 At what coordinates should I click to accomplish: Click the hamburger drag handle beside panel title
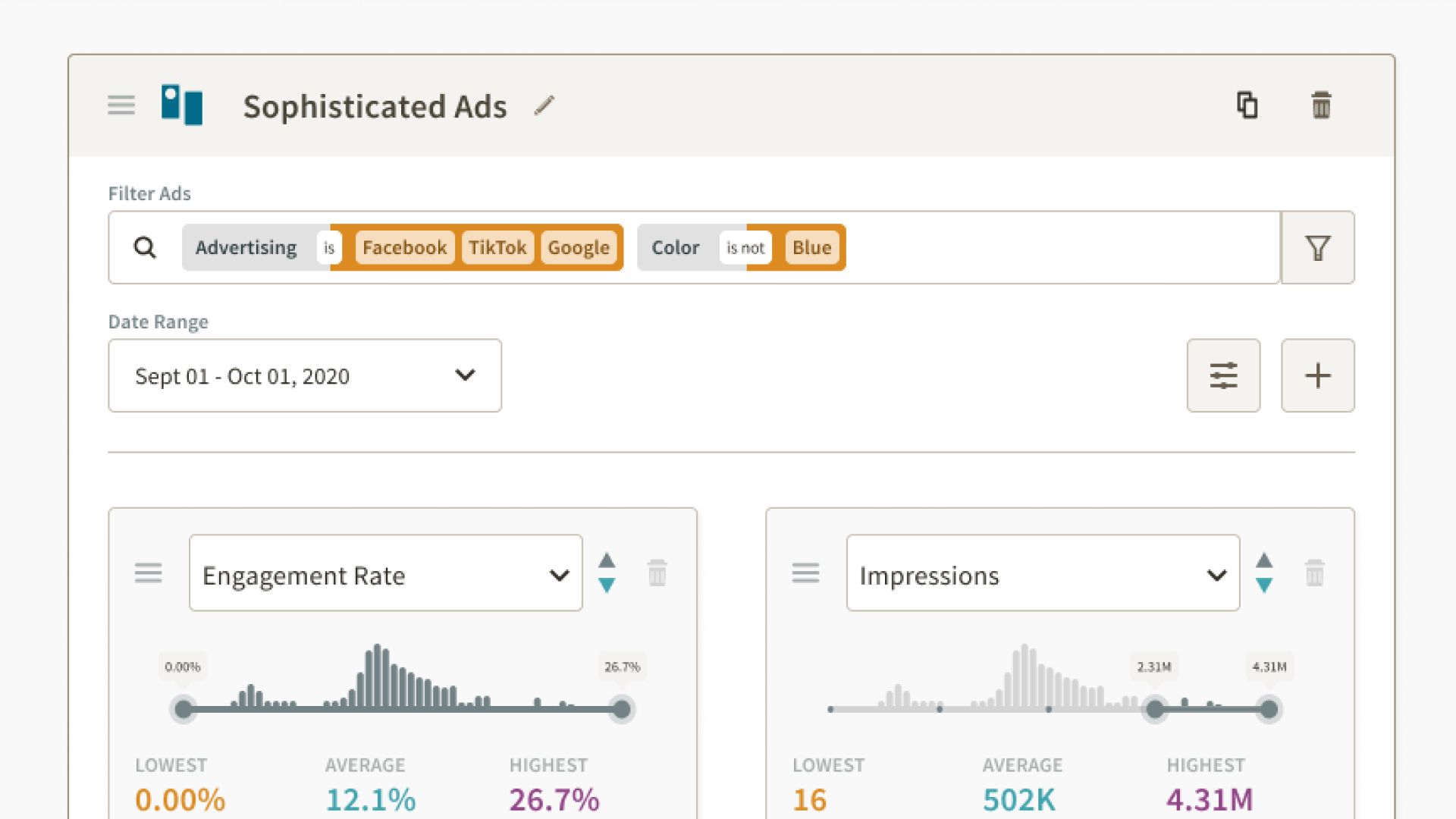121,105
